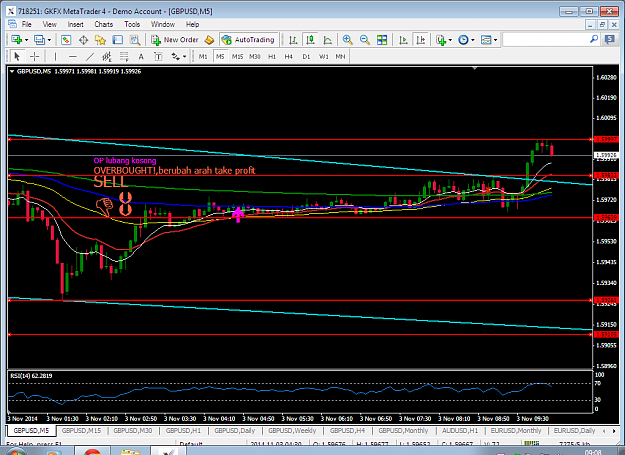Viewport: 625px width, 455px height.
Task: Toggle the Market Watch window icon
Action: [66, 40]
